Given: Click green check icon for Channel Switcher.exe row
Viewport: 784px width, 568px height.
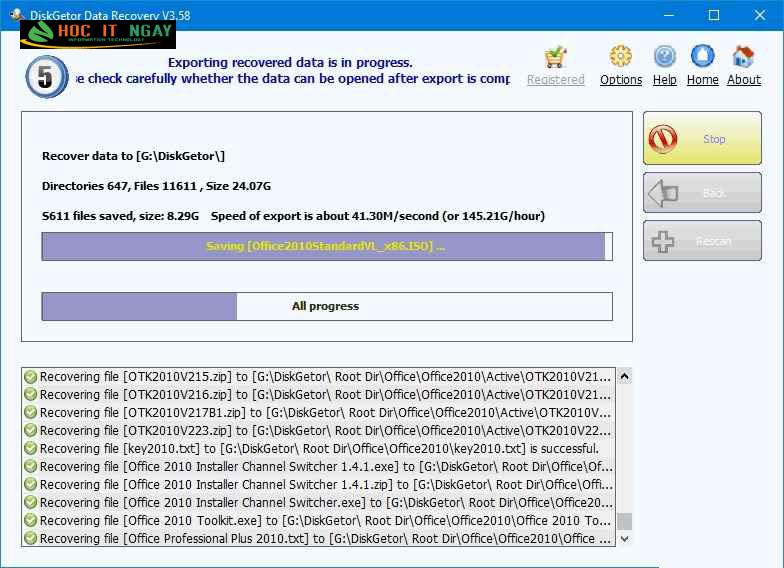Looking at the screenshot, I should pos(30,502).
